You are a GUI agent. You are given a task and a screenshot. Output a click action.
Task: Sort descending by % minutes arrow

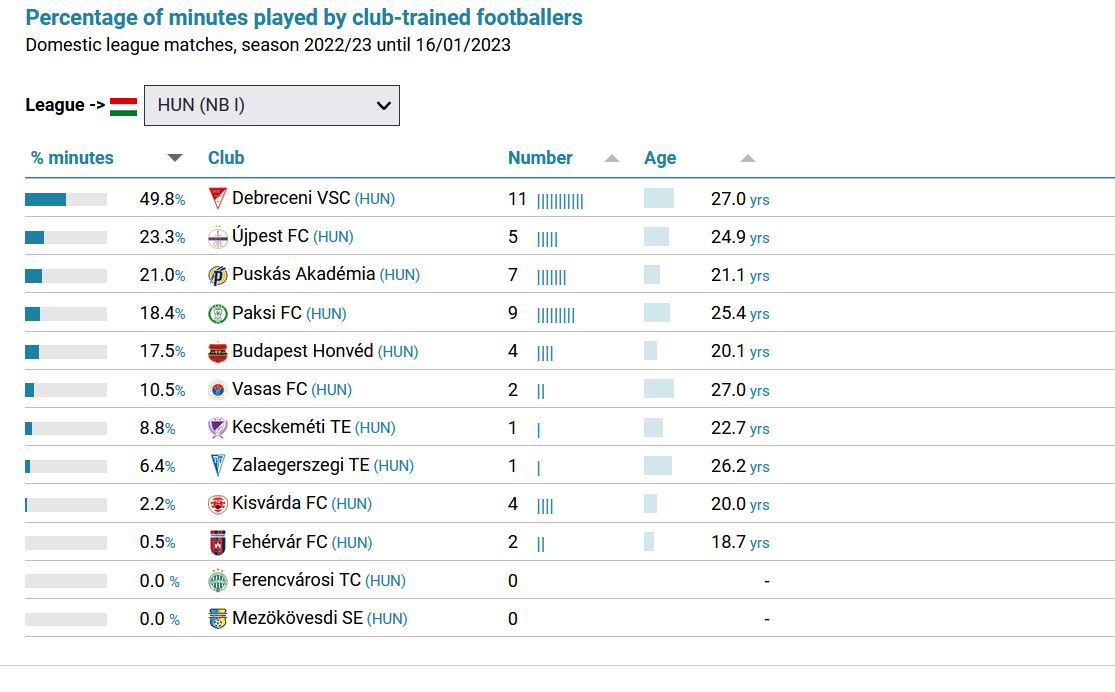[175, 158]
